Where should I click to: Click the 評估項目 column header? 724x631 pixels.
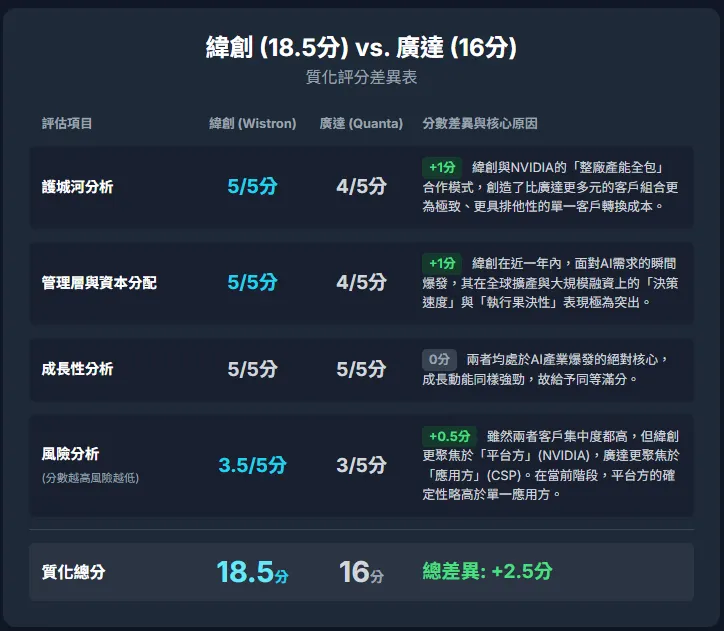click(67, 123)
